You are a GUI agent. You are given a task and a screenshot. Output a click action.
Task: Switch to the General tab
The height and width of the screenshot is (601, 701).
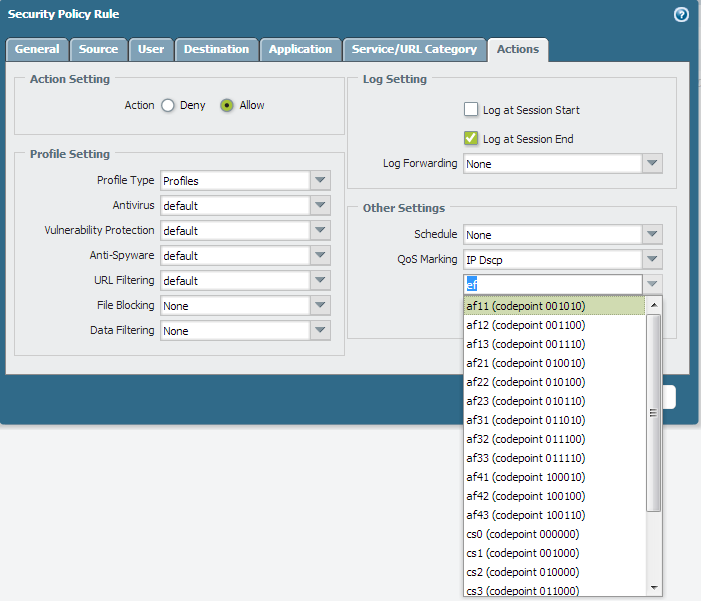click(x=37, y=49)
